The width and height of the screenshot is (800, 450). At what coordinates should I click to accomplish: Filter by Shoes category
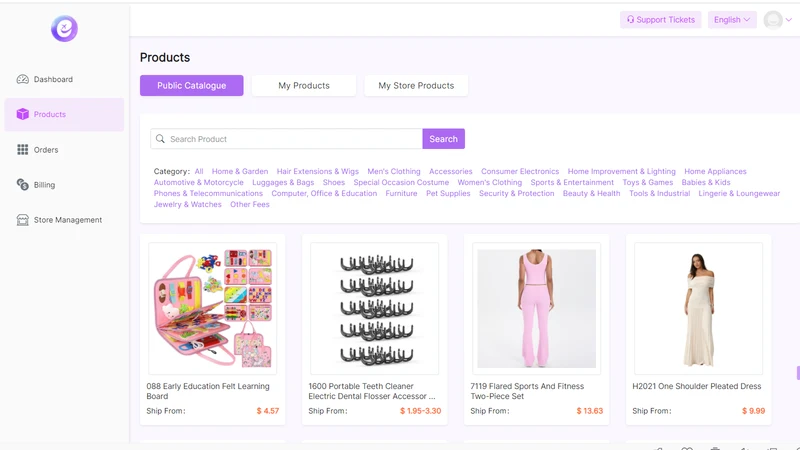[334, 182]
